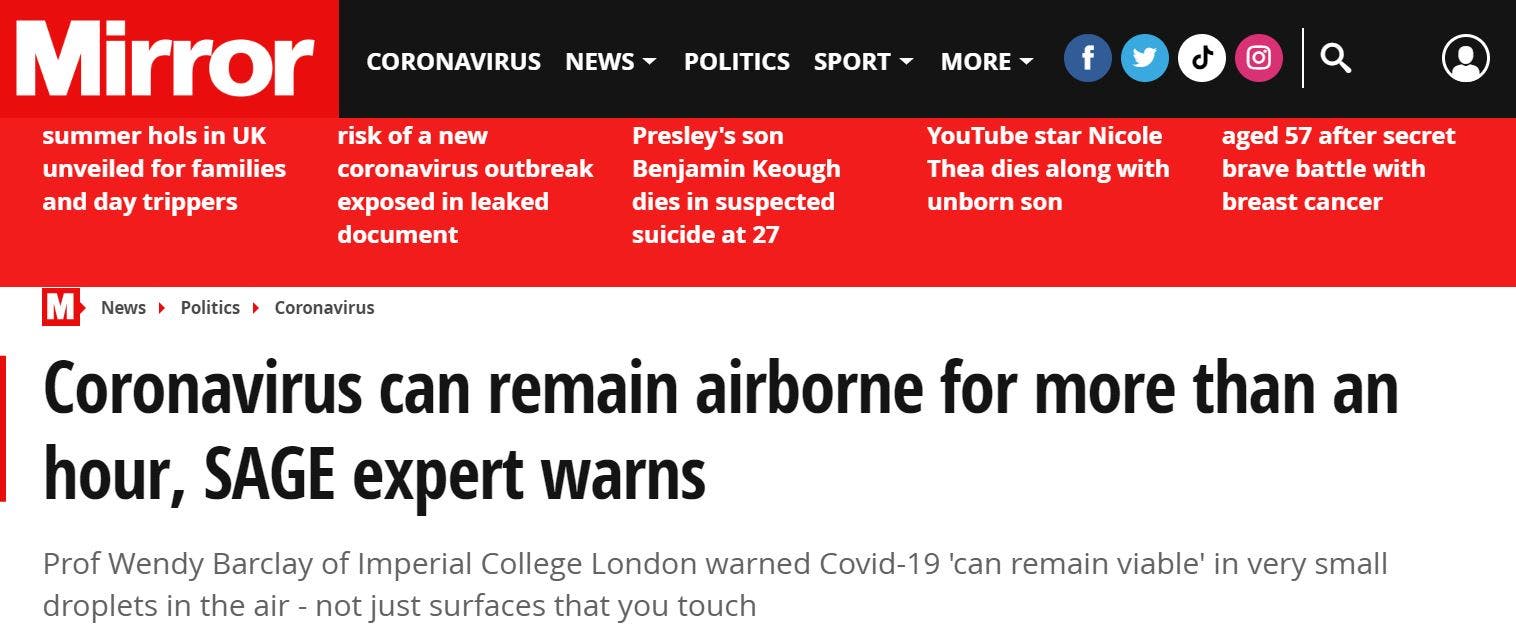Click the red M breadcrumb home icon
Screen dimensions: 1516x639
pyautogui.click(x=60, y=308)
